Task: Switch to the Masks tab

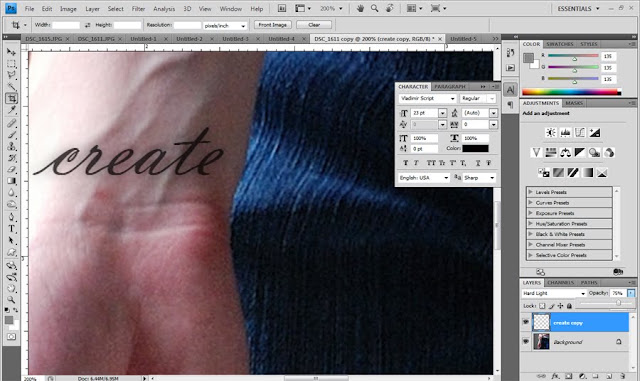Action: 574,103
